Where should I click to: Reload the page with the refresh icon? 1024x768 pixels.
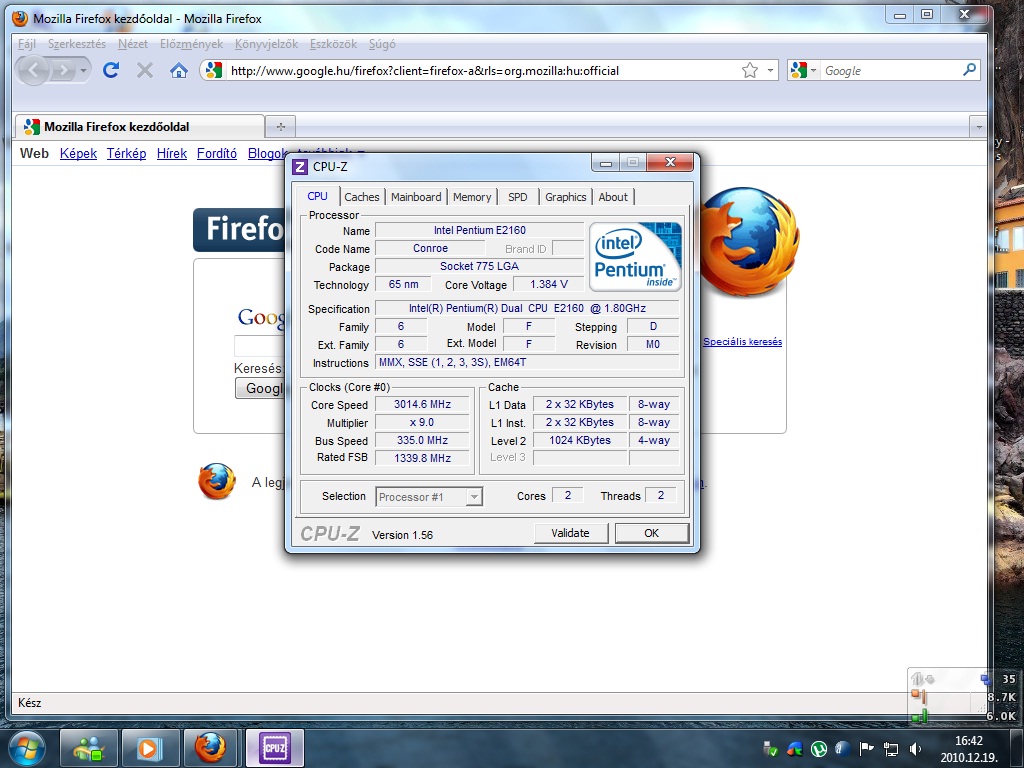[111, 70]
